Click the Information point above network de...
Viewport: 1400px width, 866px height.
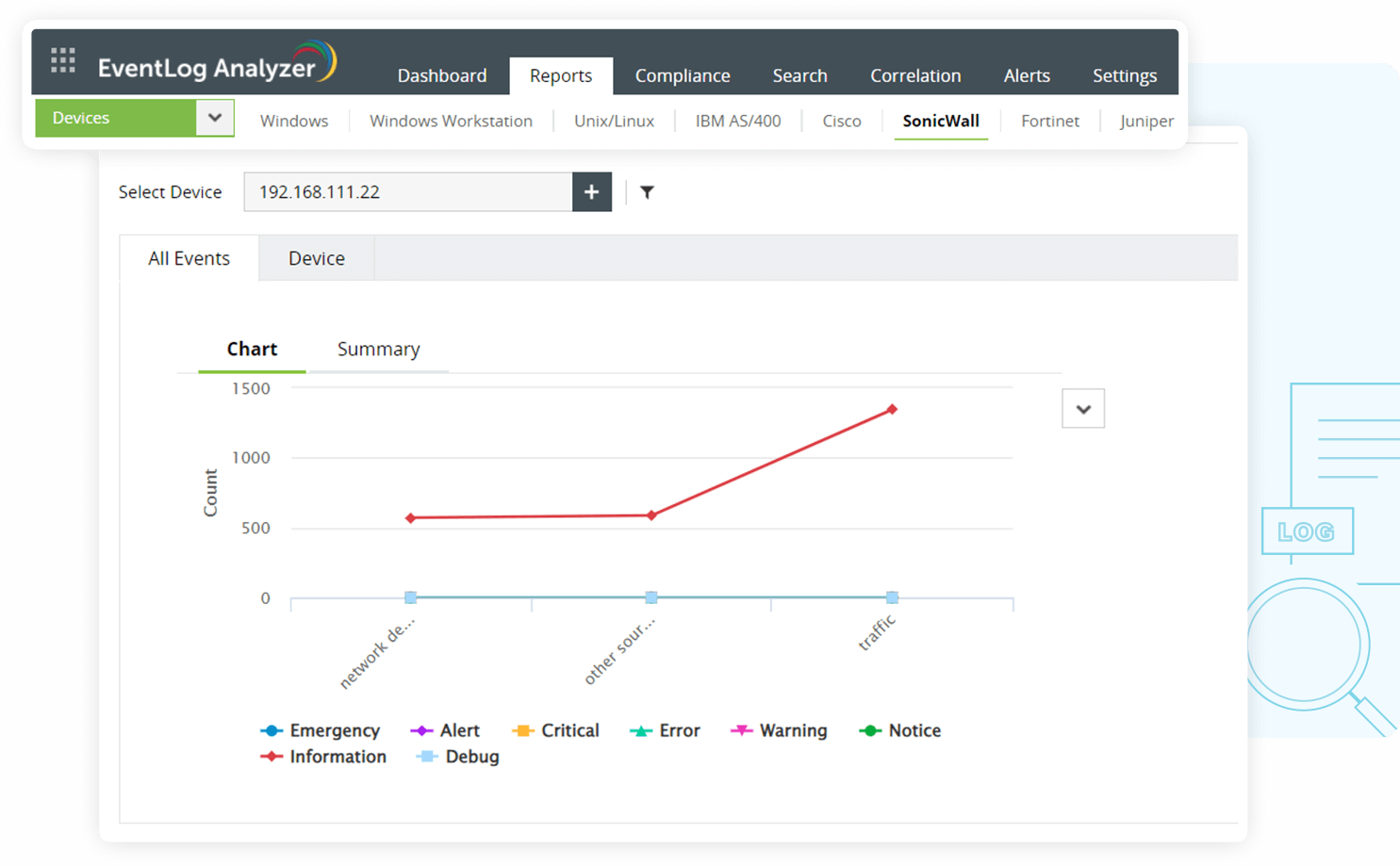point(410,518)
